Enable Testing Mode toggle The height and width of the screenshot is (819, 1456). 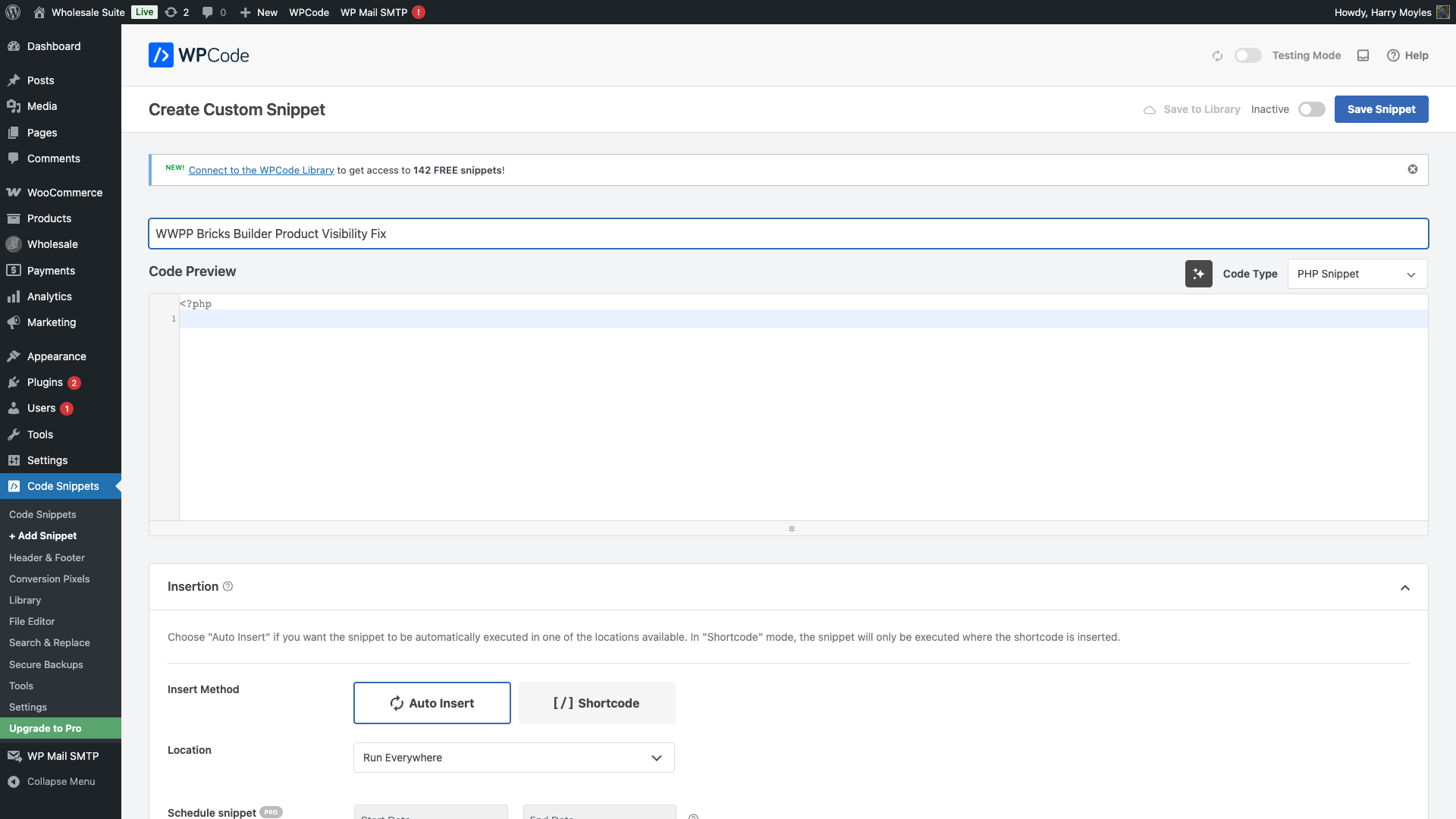coord(1247,55)
